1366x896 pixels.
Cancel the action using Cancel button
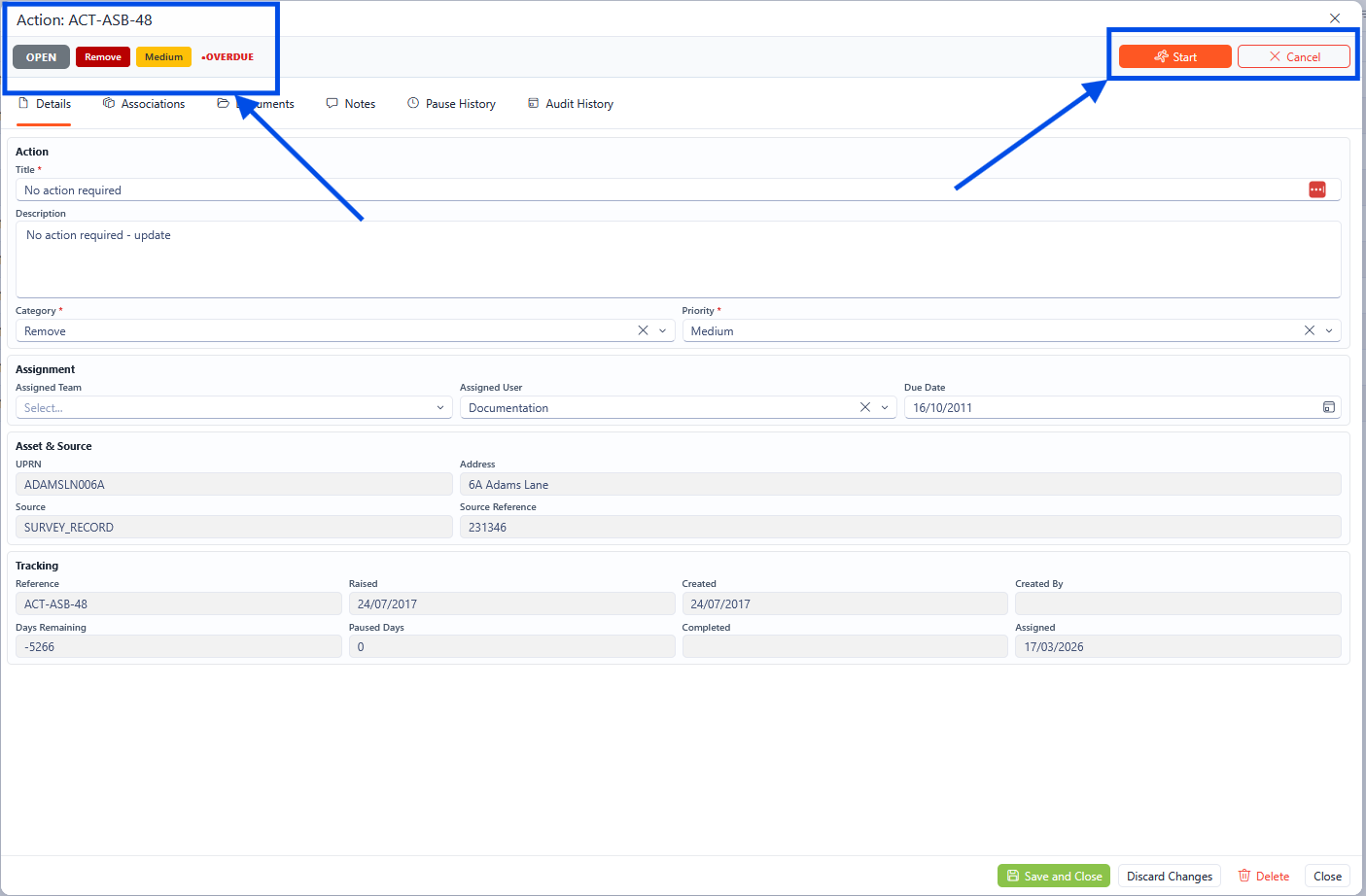1293,56
